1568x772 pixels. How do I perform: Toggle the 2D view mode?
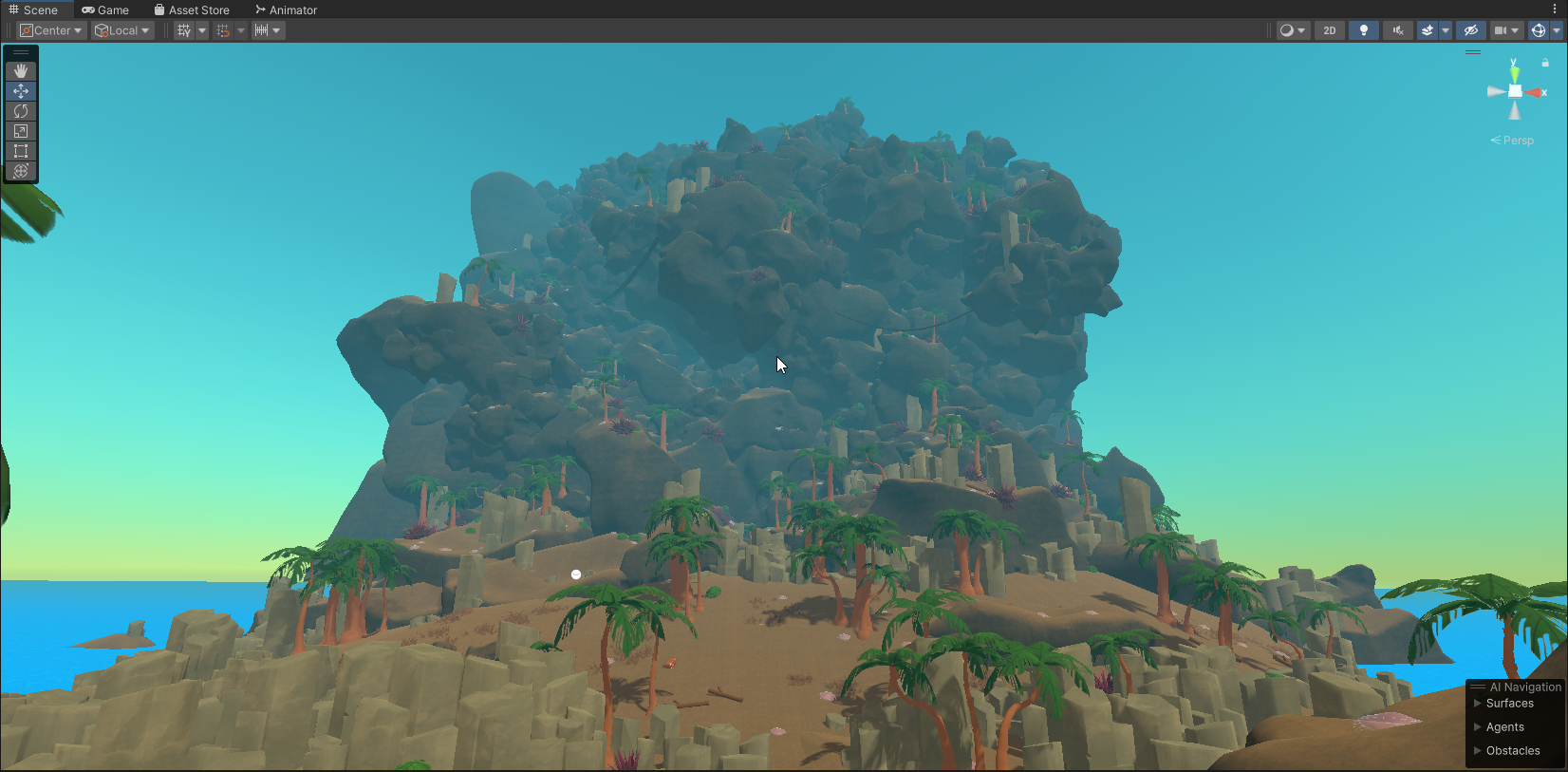(x=1330, y=30)
